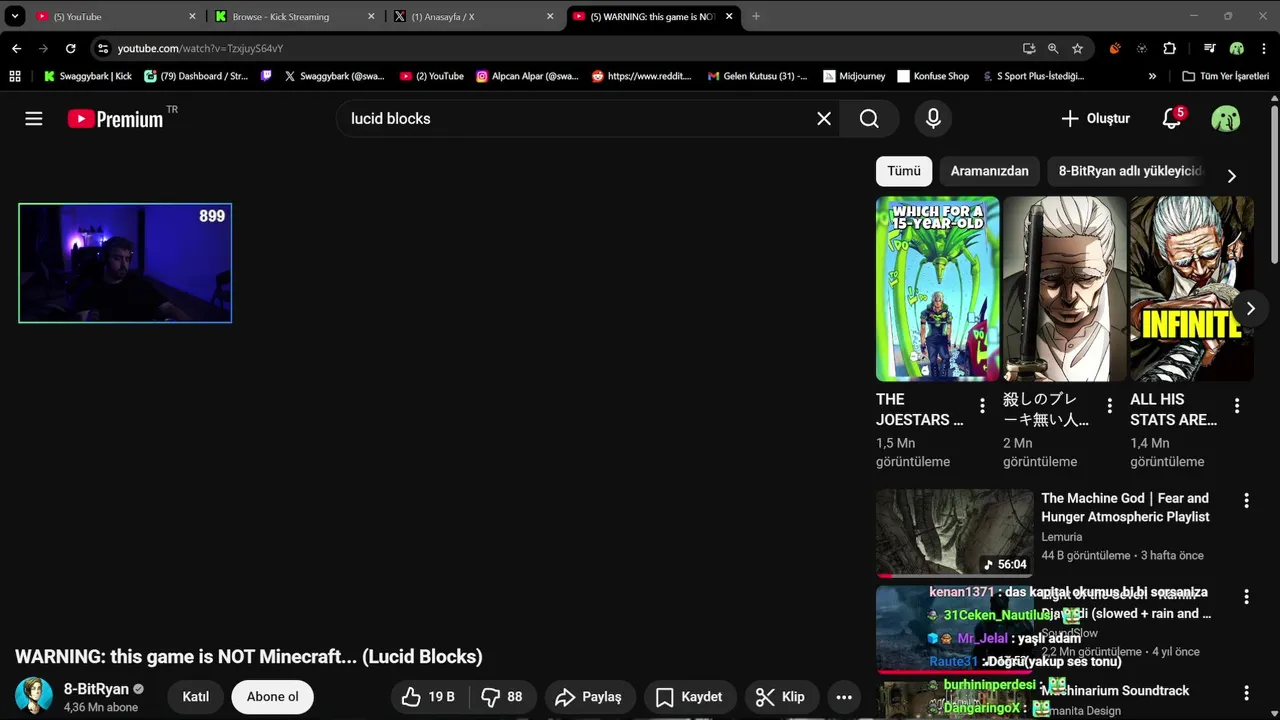Open the Gelen Kutusu Gmail bookmark
Image resolution: width=1280 pixels, height=720 pixels.
coord(757,76)
